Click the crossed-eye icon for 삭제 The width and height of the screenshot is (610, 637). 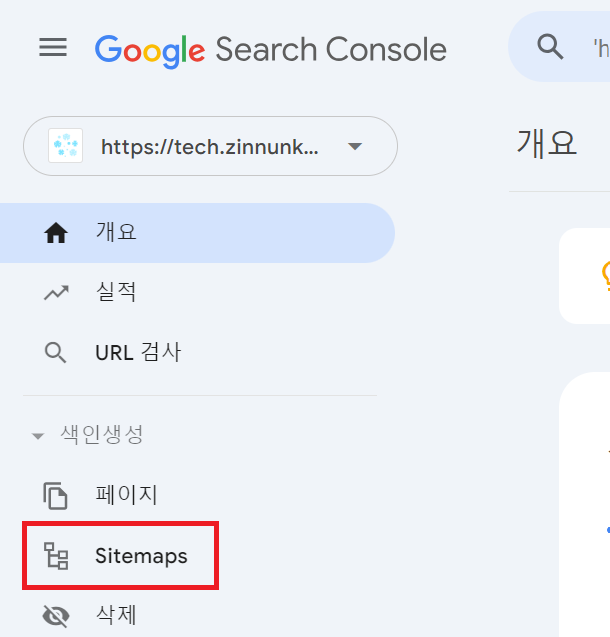(x=56, y=616)
